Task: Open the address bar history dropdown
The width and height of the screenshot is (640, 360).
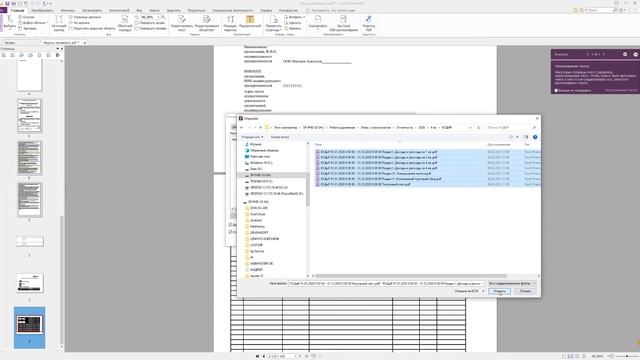Action: pyautogui.click(x=470, y=127)
